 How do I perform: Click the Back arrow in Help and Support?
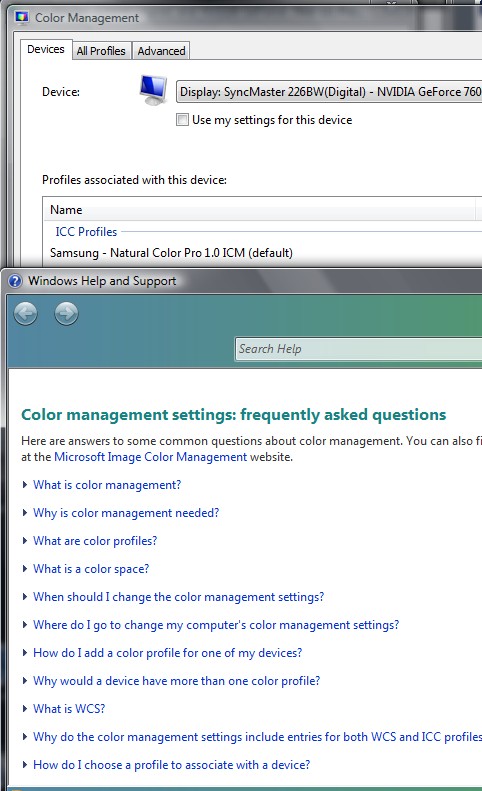25,314
